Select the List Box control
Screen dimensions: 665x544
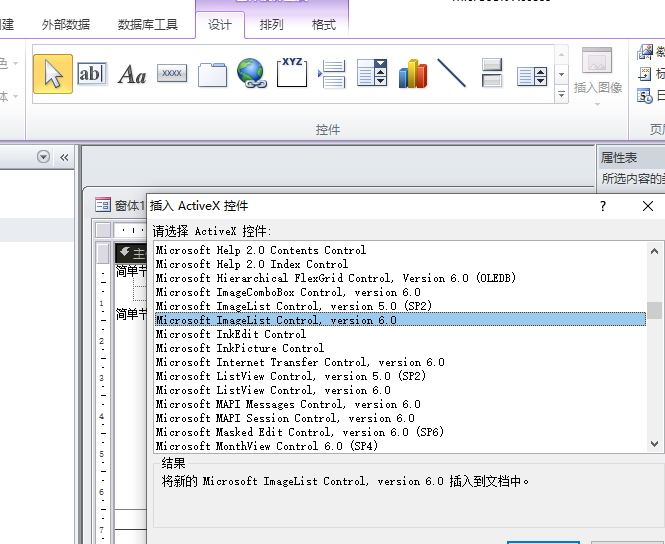[532, 76]
